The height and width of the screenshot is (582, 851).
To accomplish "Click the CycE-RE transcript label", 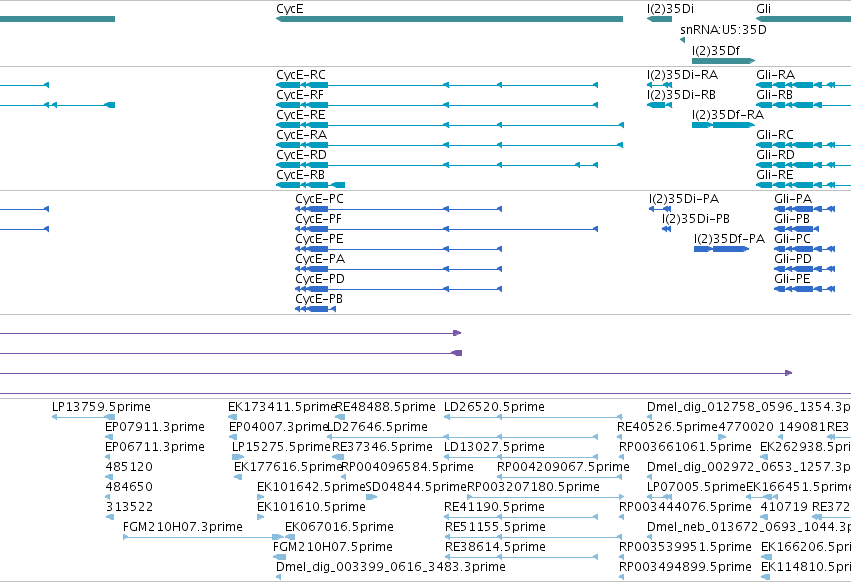I will click(301, 115).
